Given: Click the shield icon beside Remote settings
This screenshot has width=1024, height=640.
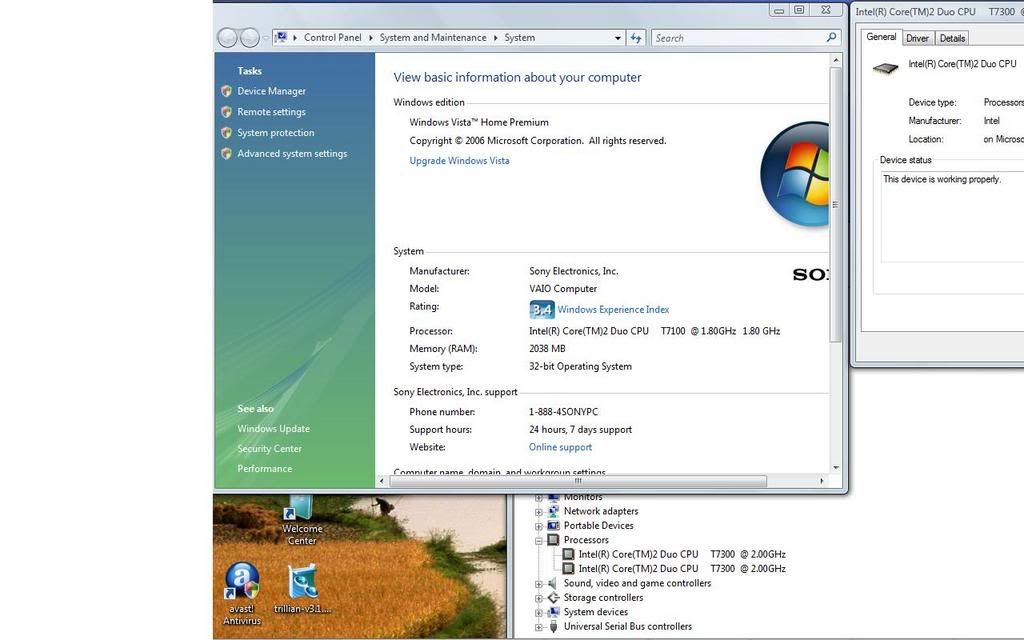Looking at the screenshot, I should 227,112.
